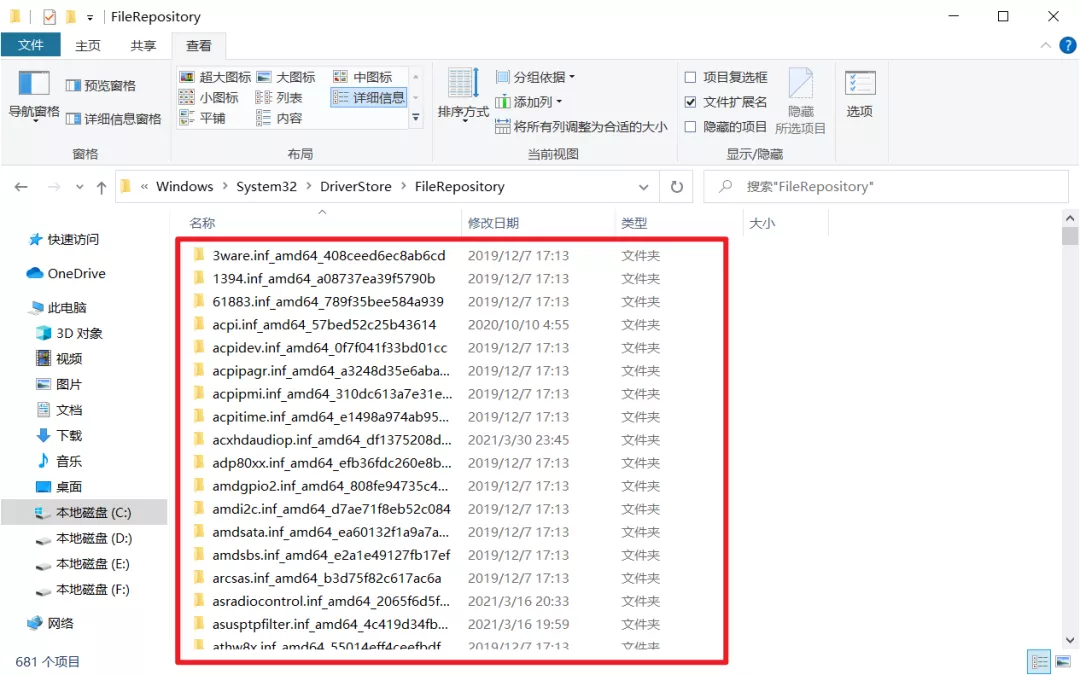The height and width of the screenshot is (675, 1080).
Task: Click scroll down arrow of file list
Action: click(1069, 640)
